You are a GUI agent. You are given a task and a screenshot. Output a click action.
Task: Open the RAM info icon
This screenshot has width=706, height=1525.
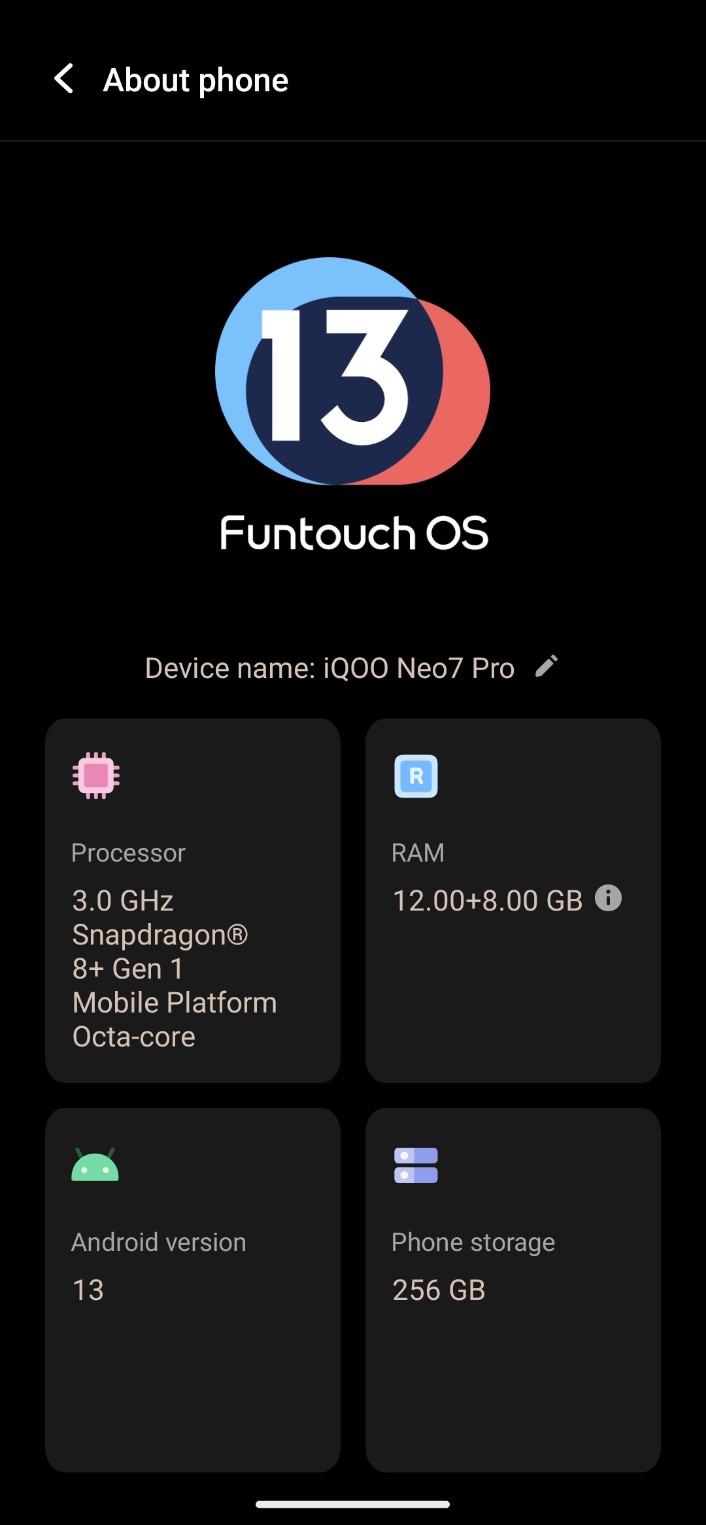coord(608,898)
